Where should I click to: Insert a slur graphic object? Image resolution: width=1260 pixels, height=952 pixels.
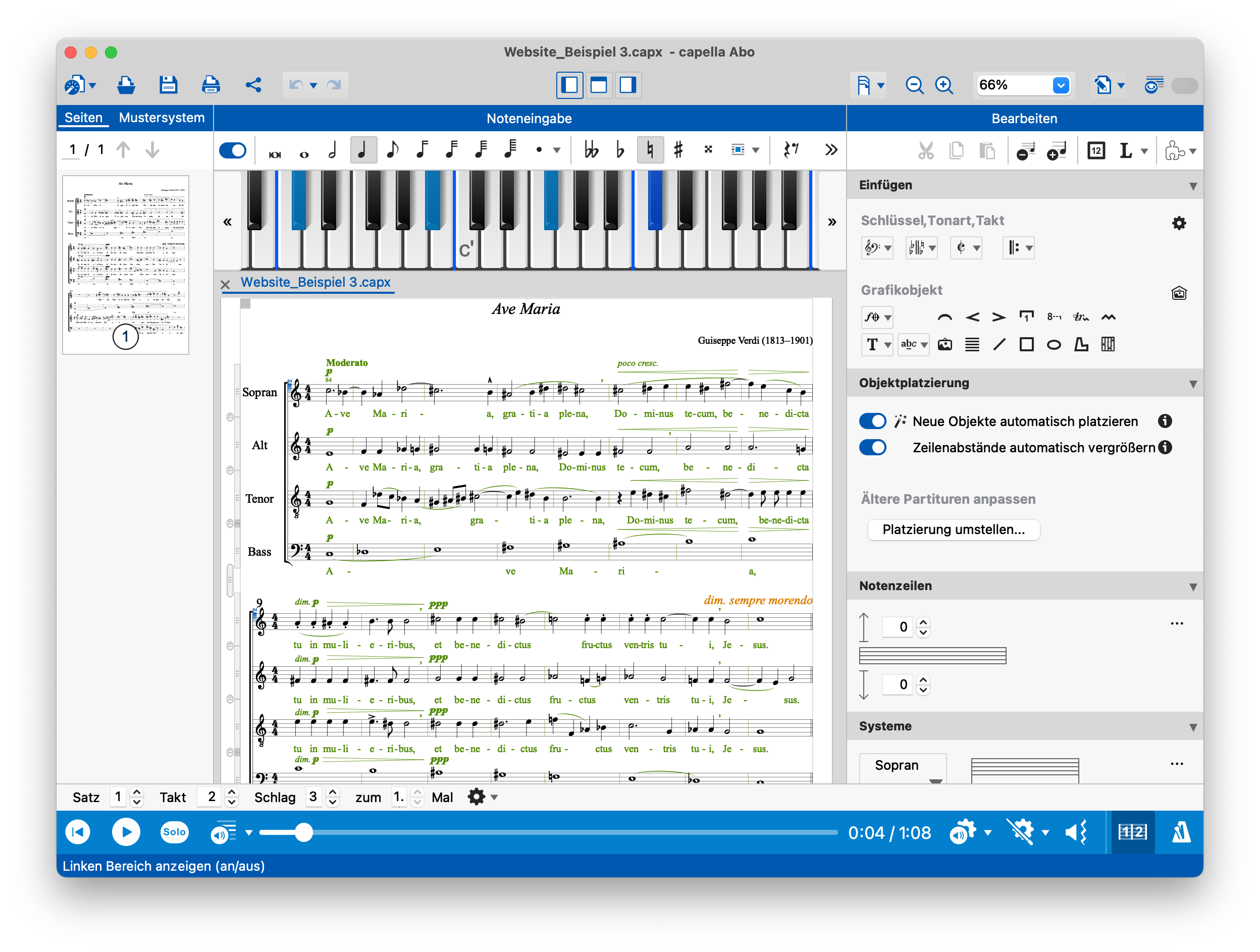point(944,318)
